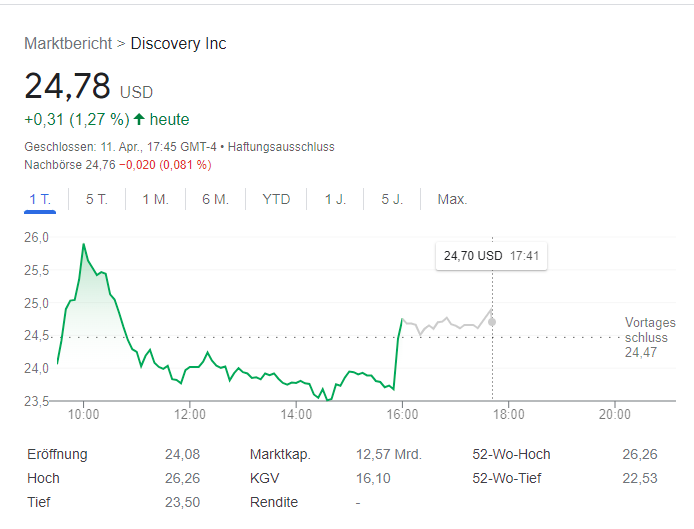Show the 1 J. yearly chart

[x=335, y=199]
